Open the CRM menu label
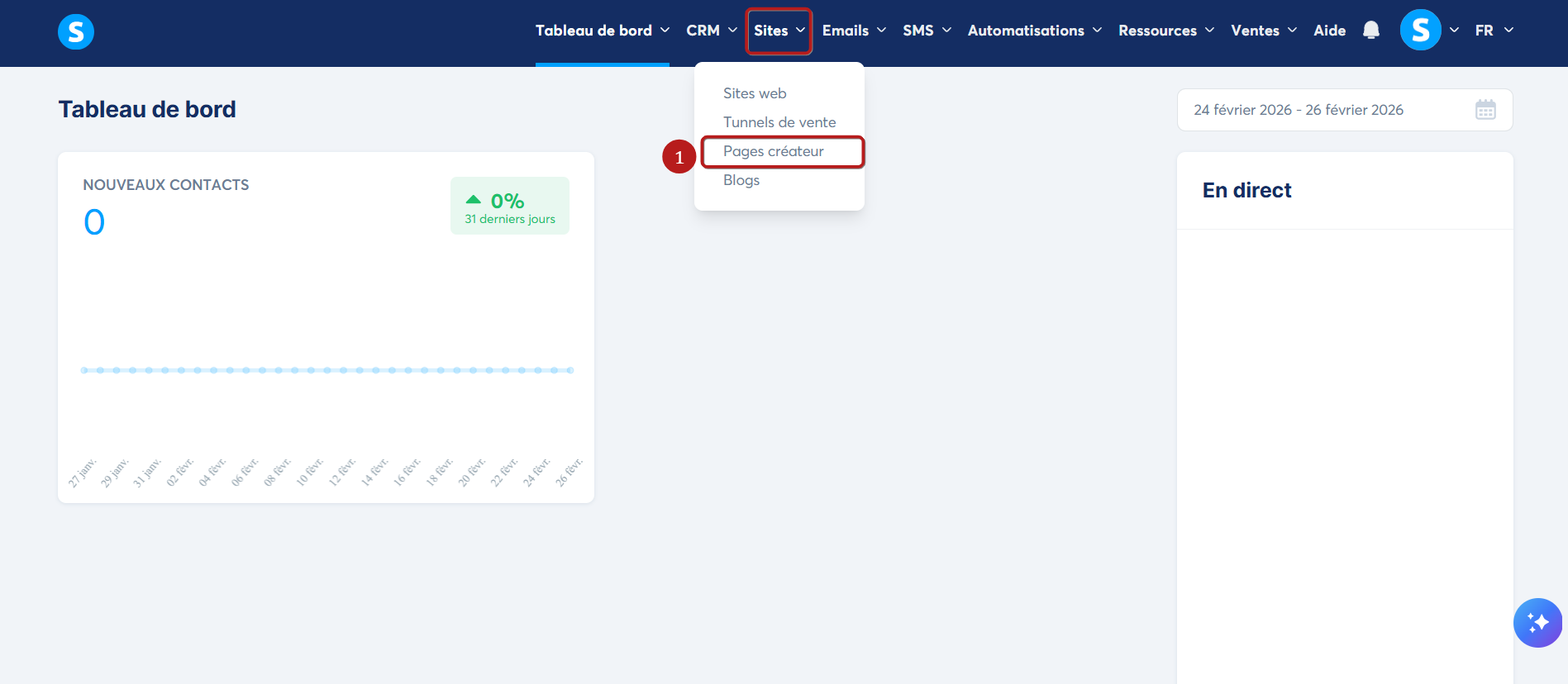The width and height of the screenshot is (1568, 684). [x=703, y=31]
